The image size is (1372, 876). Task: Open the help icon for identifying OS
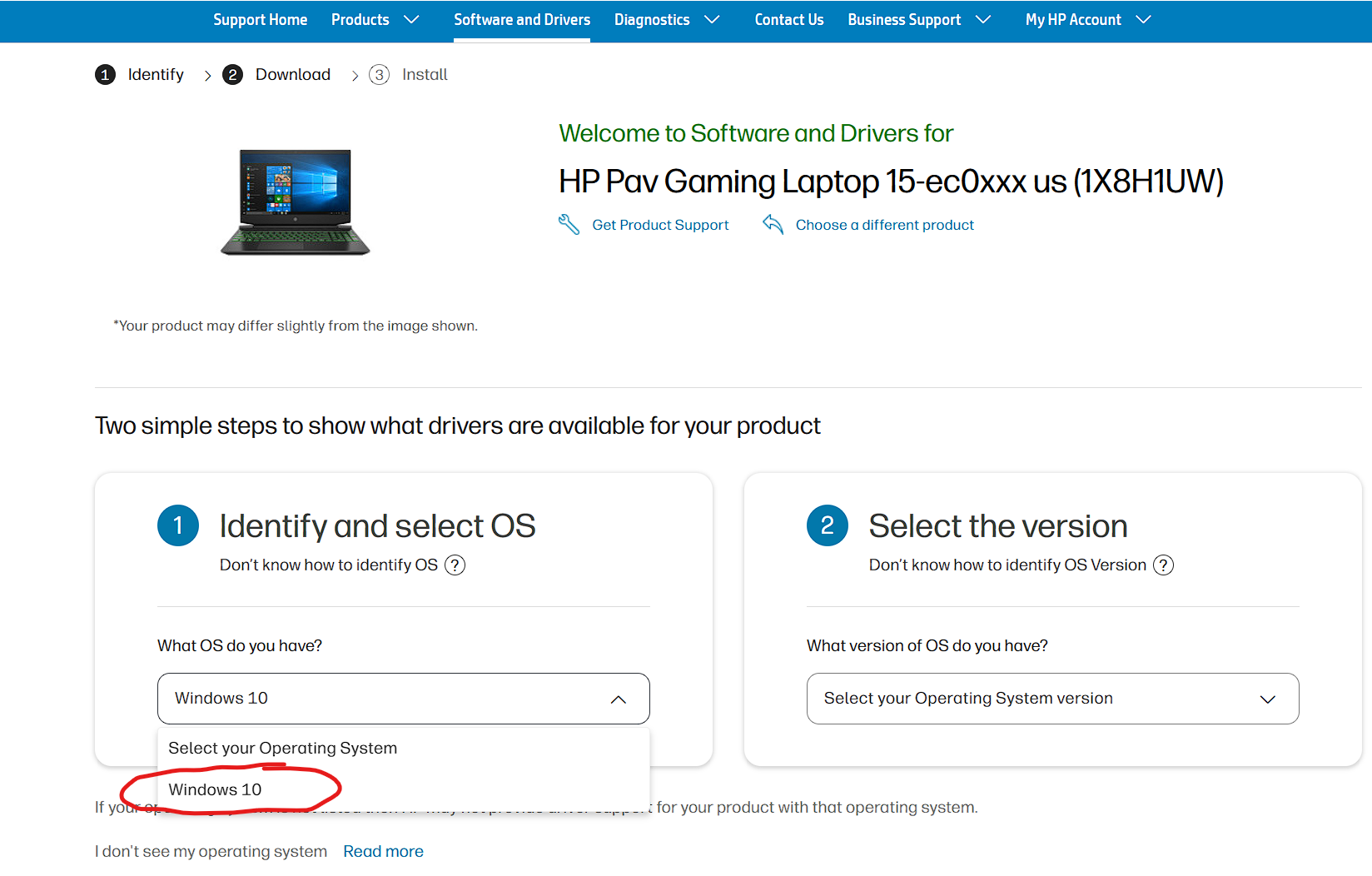coord(455,565)
